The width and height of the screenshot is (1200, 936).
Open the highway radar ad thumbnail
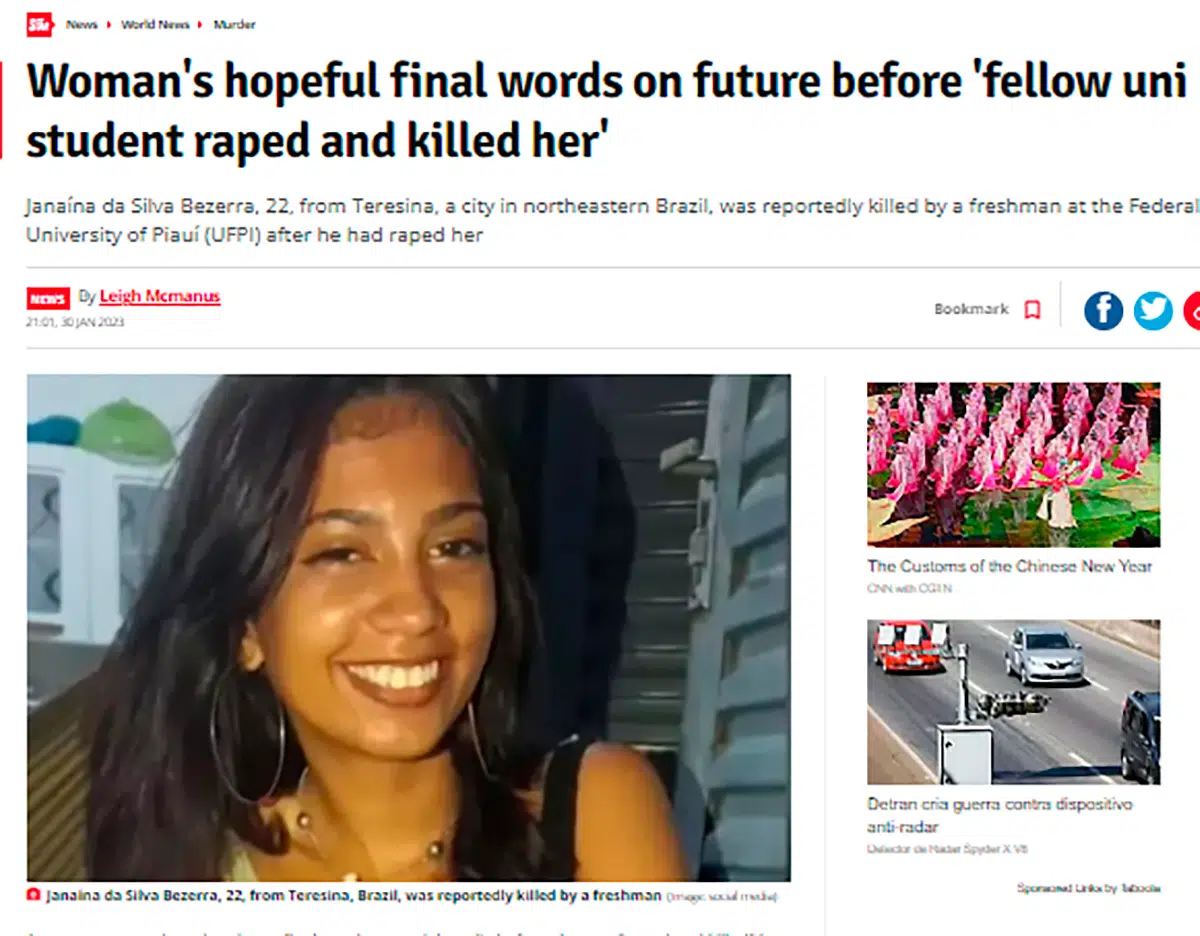coord(1013,702)
